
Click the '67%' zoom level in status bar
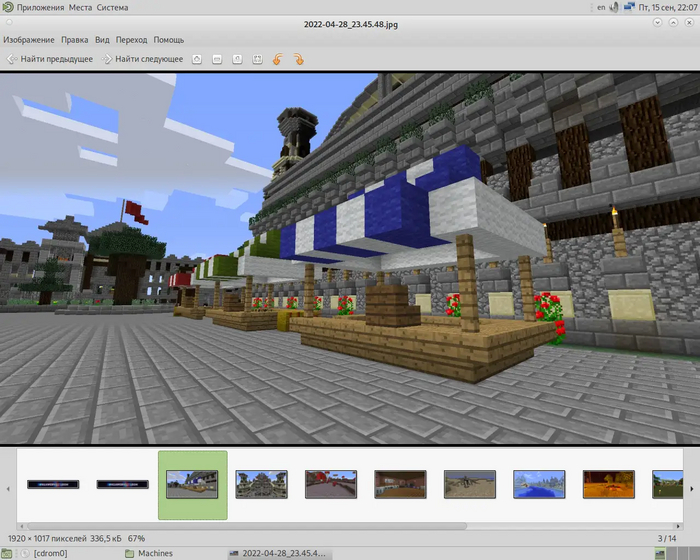coord(137,539)
